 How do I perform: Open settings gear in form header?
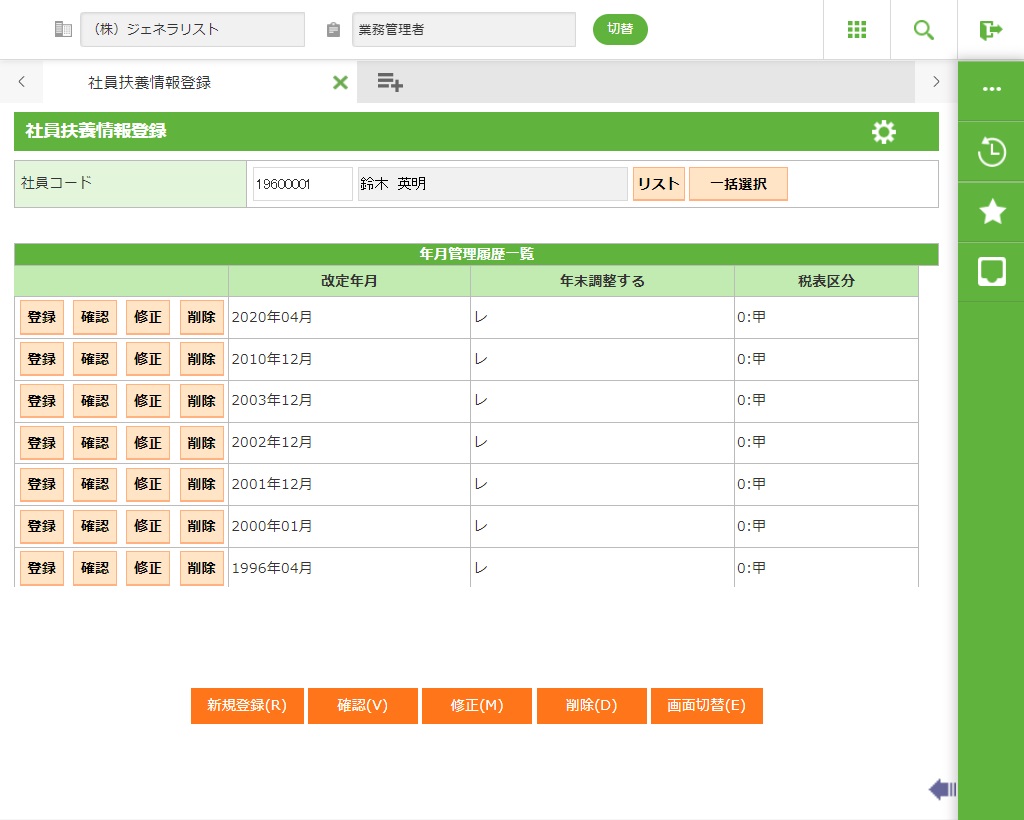tap(884, 132)
